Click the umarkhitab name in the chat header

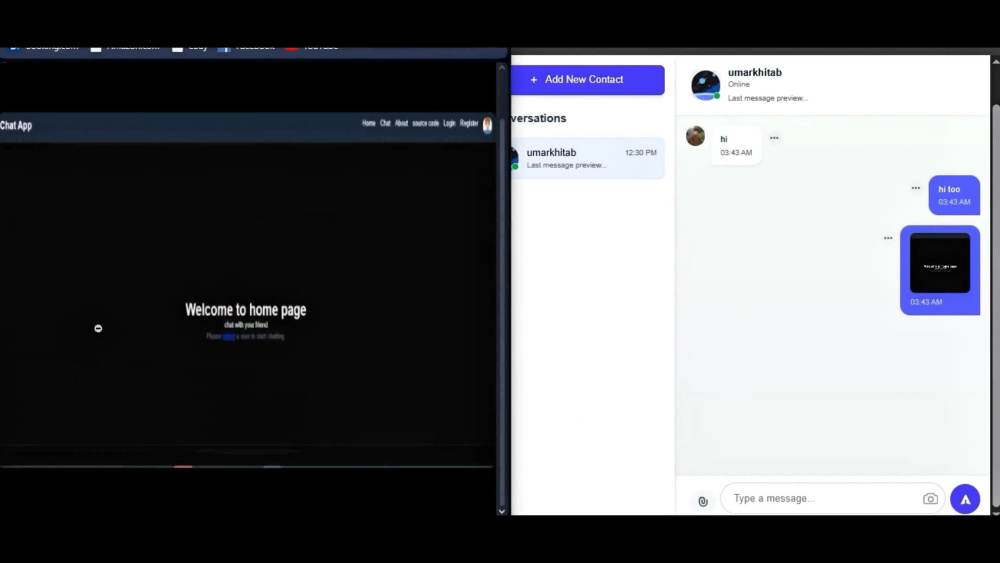pos(754,73)
